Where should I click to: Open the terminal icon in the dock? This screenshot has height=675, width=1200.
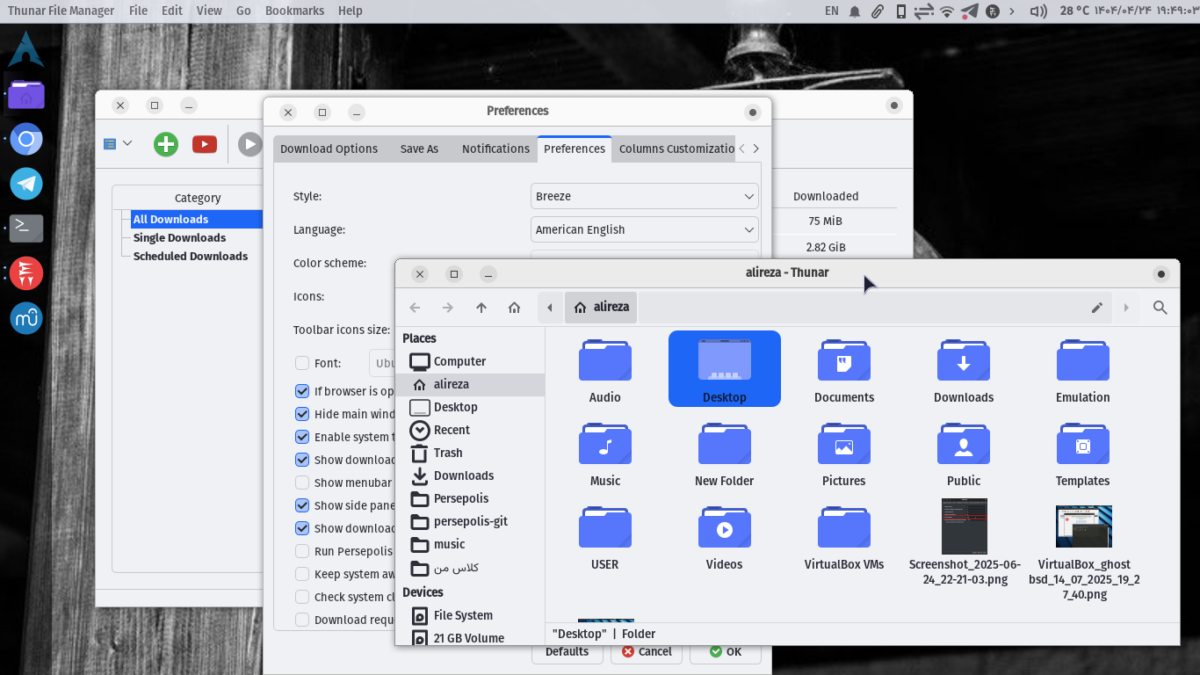pos(26,228)
